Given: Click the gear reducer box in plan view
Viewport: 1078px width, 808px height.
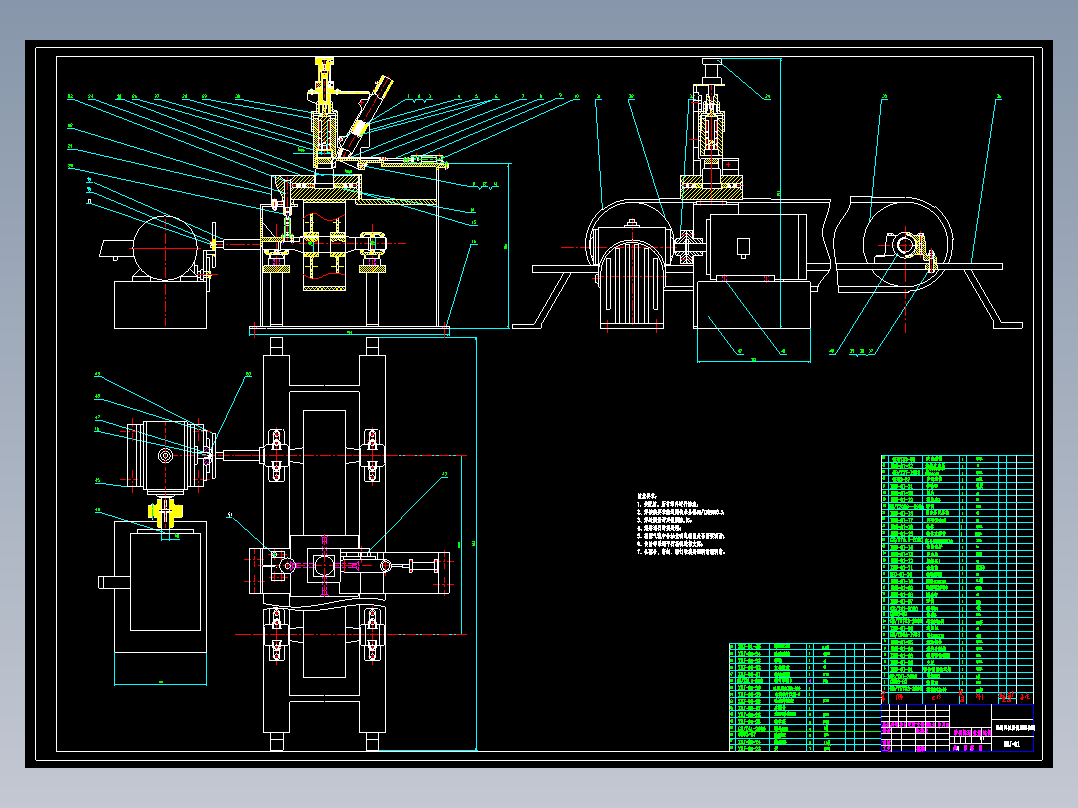Looking at the screenshot, I should tap(165, 456).
